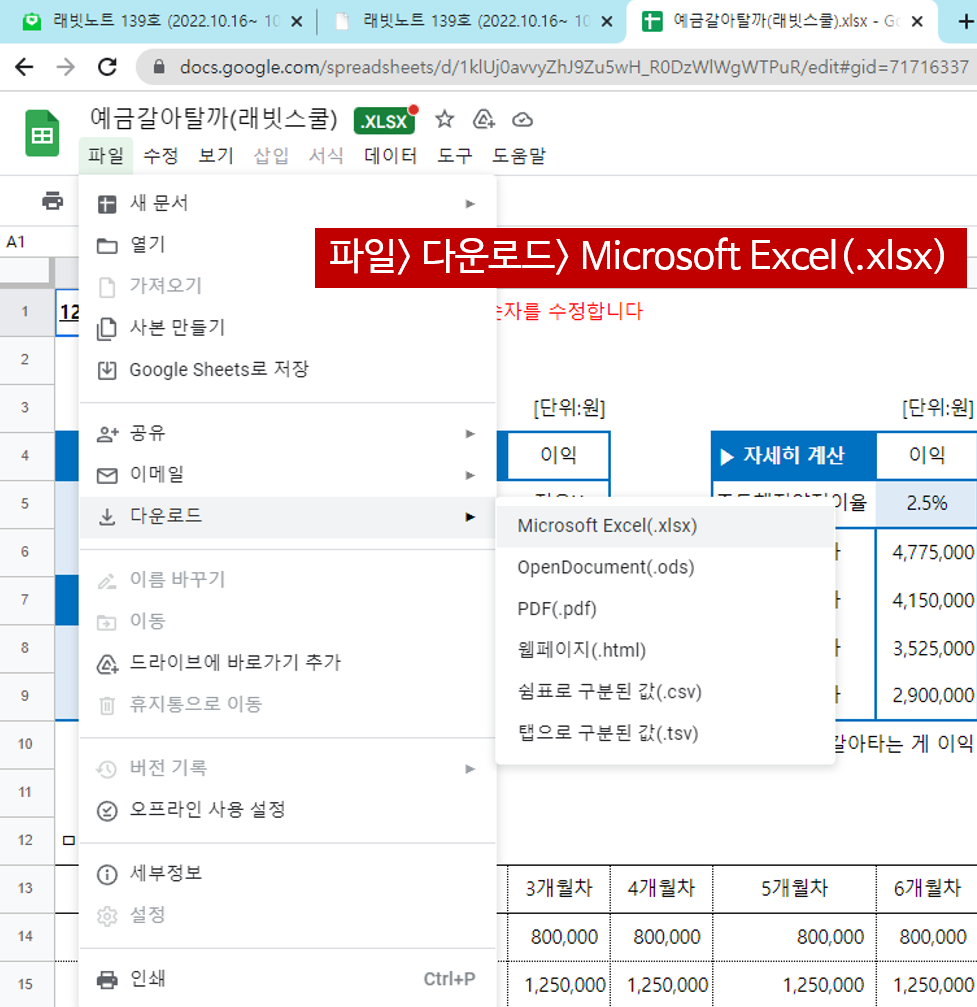
Task: Click the printer icon beside 인쇄
Action: [x=107, y=980]
